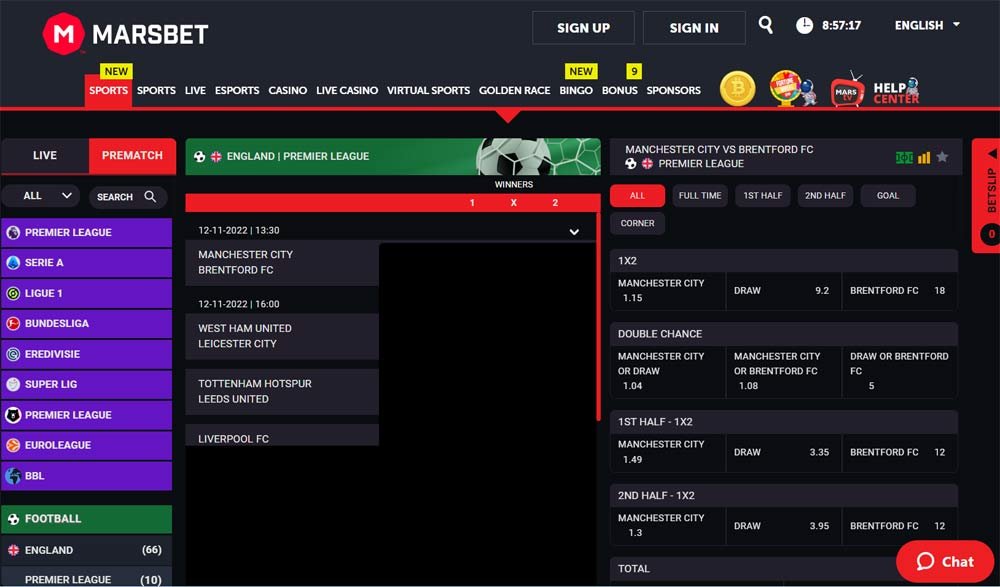Image resolution: width=1000 pixels, height=587 pixels.
Task: Open the ALL sports dropdown
Action: coord(41,196)
